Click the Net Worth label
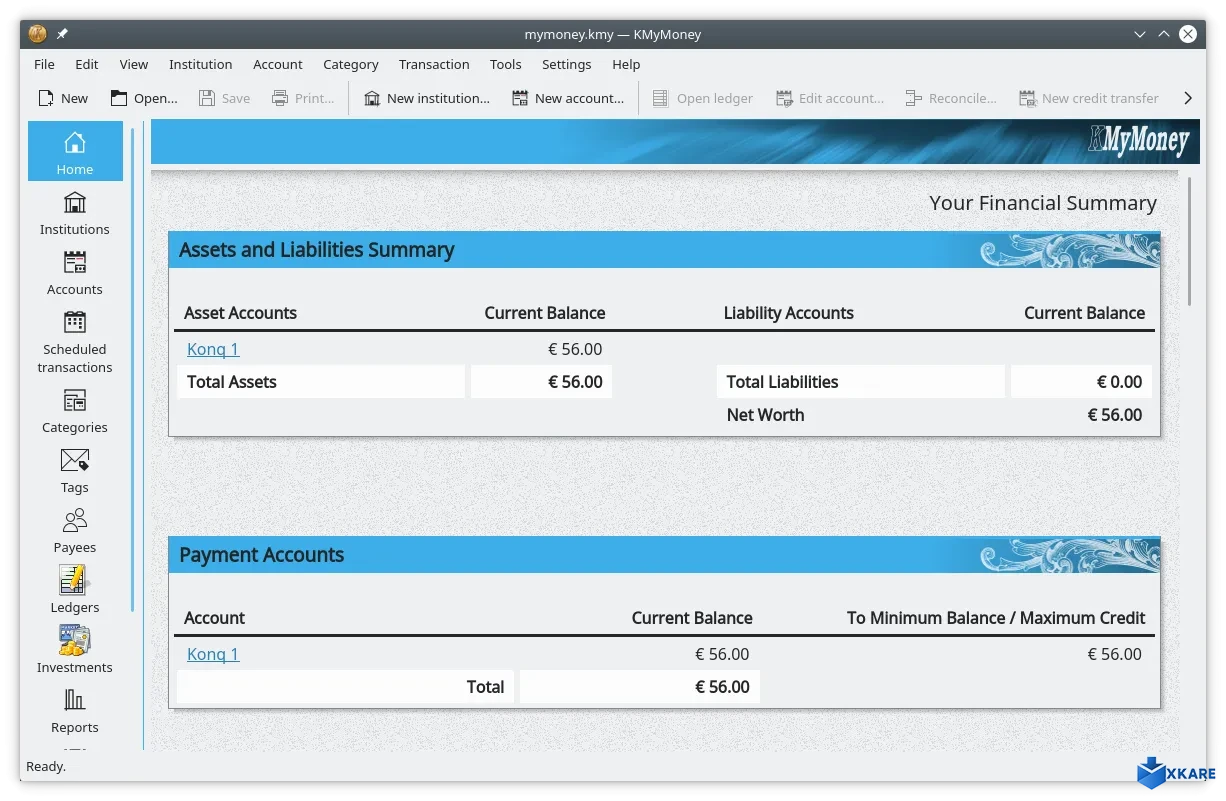 pos(765,415)
